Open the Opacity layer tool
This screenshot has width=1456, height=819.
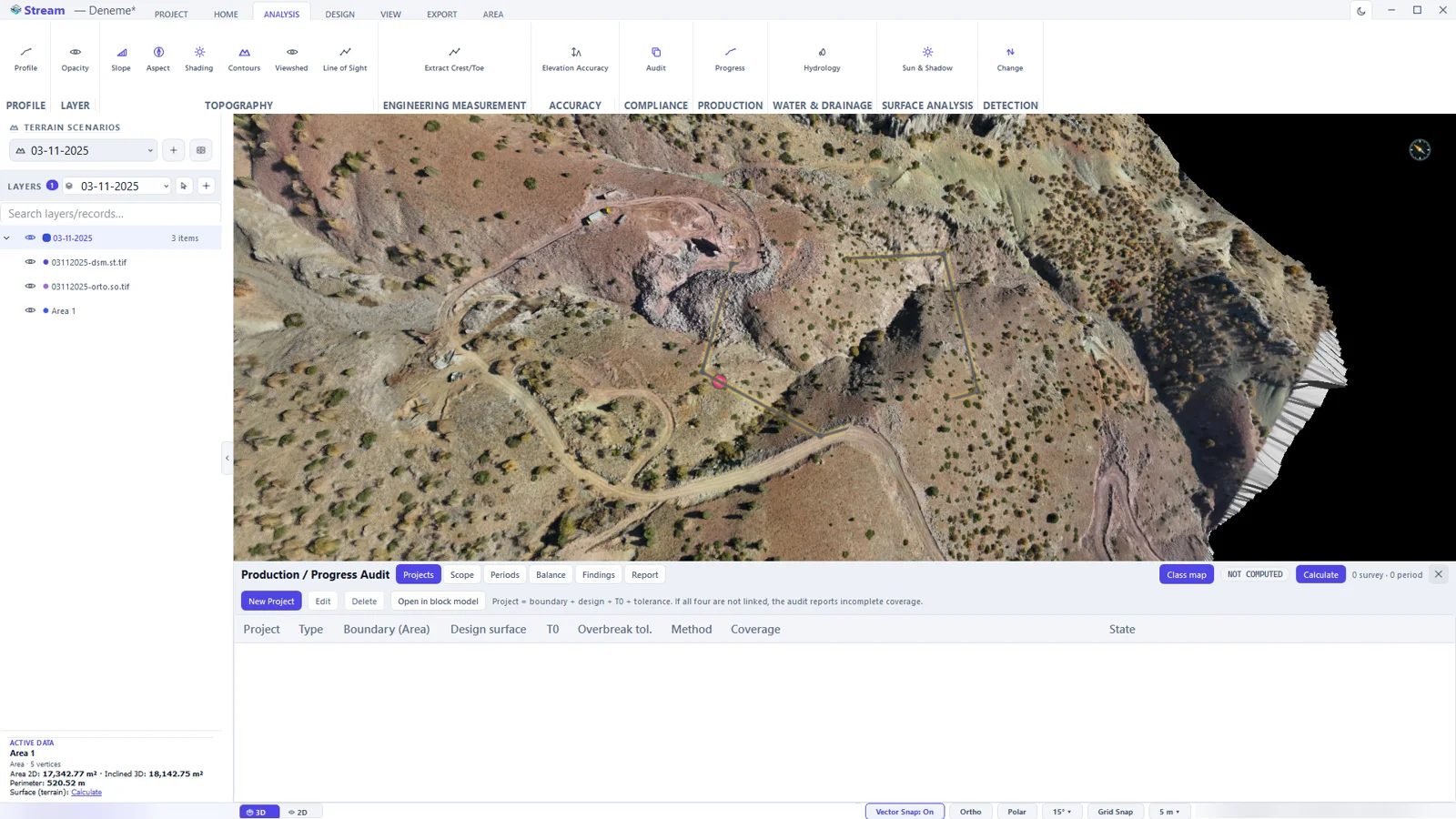[x=75, y=58]
